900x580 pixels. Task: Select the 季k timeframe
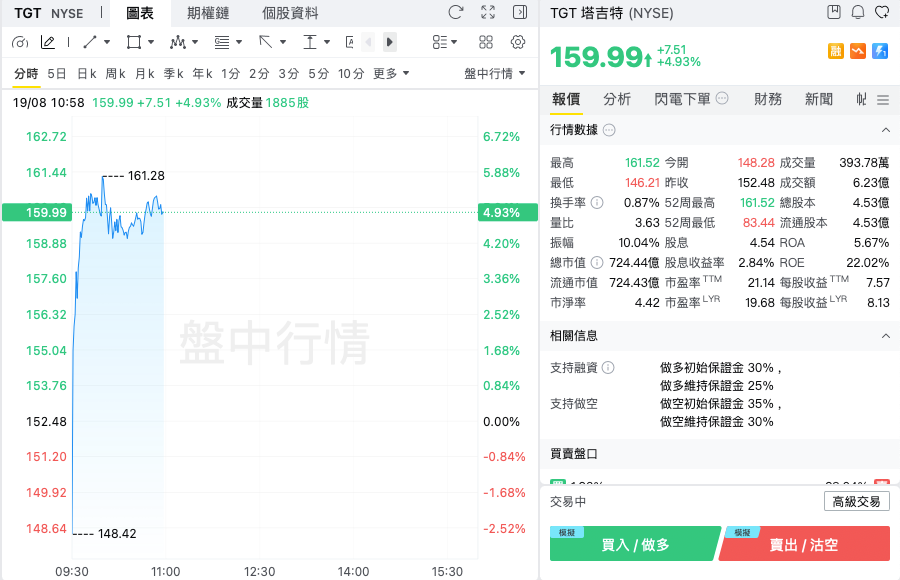pos(173,74)
